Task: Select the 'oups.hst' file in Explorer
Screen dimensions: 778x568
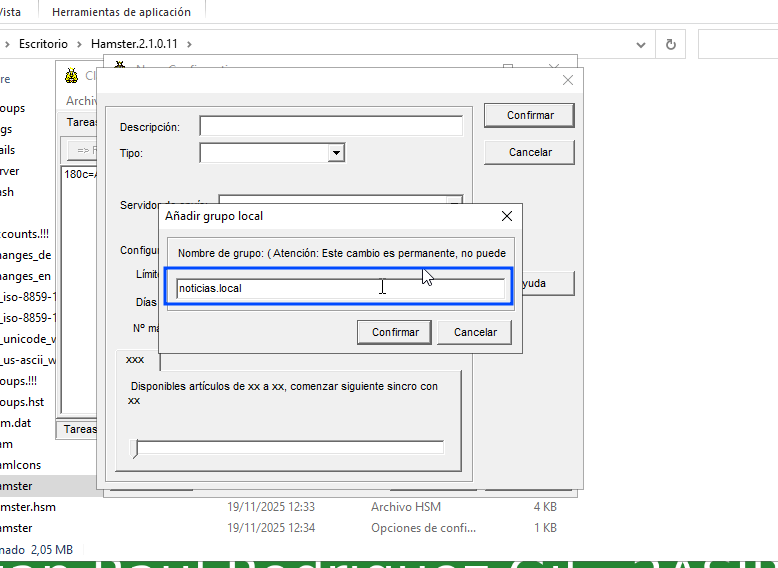Action: (22, 402)
